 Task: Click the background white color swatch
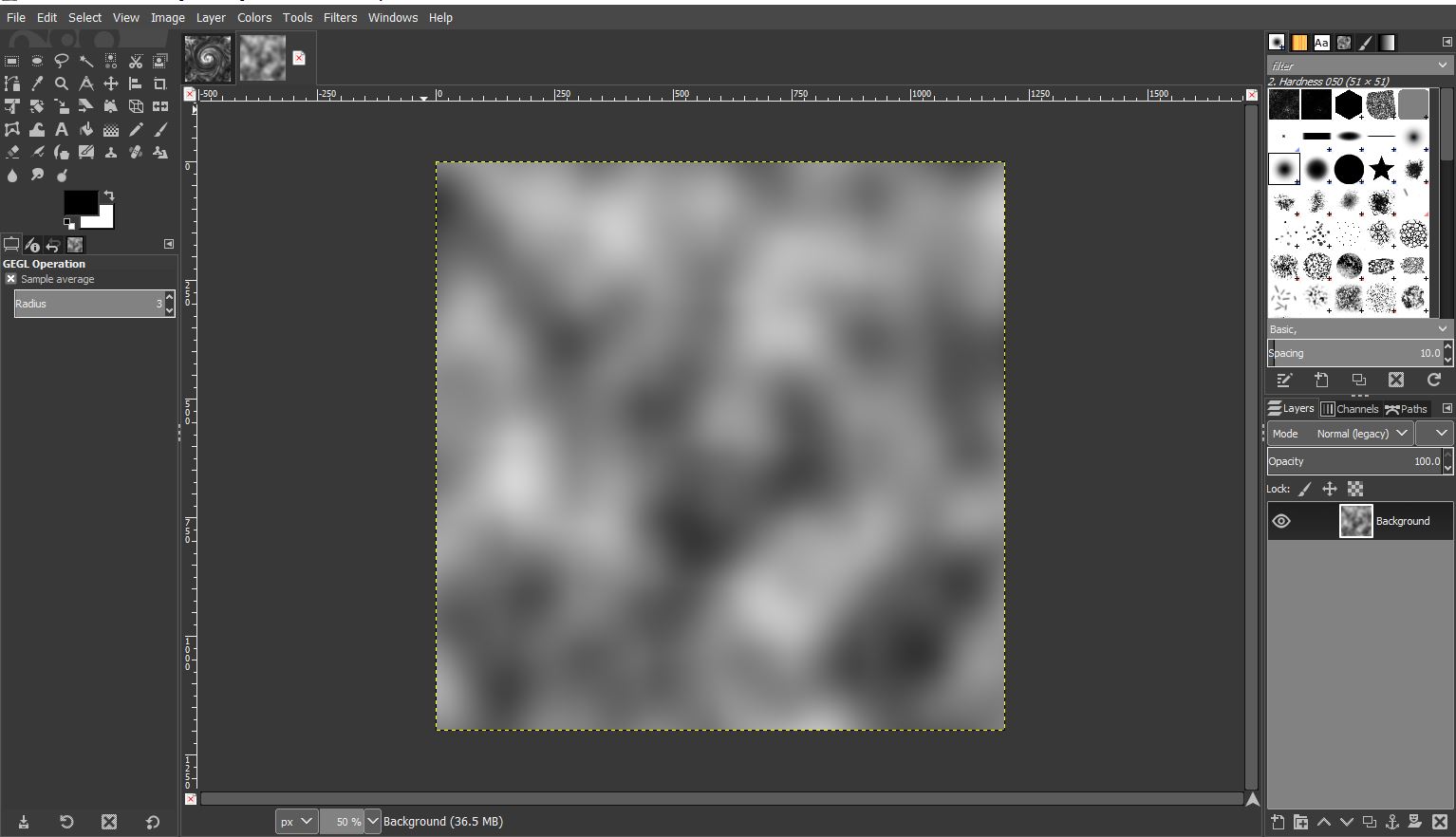[103, 219]
